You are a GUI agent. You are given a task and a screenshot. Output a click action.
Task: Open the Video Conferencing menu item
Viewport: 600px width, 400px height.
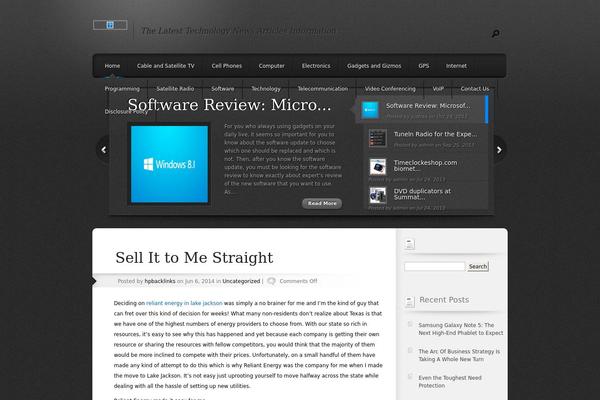390,89
